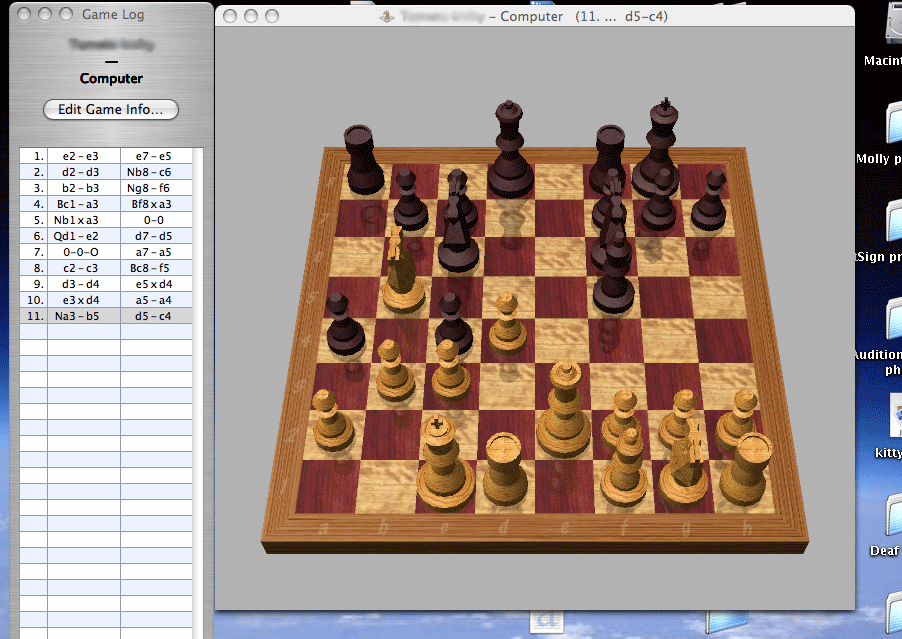The image size is (902, 639).
Task: Select move 'b2 – b3' in Game Log
Action: (x=81, y=188)
